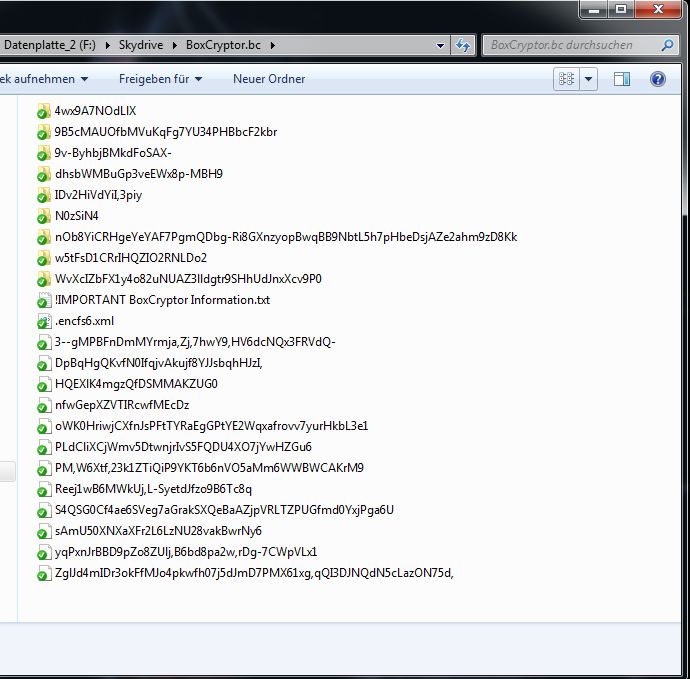690x679 pixels.
Task: Click file icon of ZglJd4mIDr3okFfMJo4pkwfh07j5dJmD7PMX61xg
Action: 43,574
